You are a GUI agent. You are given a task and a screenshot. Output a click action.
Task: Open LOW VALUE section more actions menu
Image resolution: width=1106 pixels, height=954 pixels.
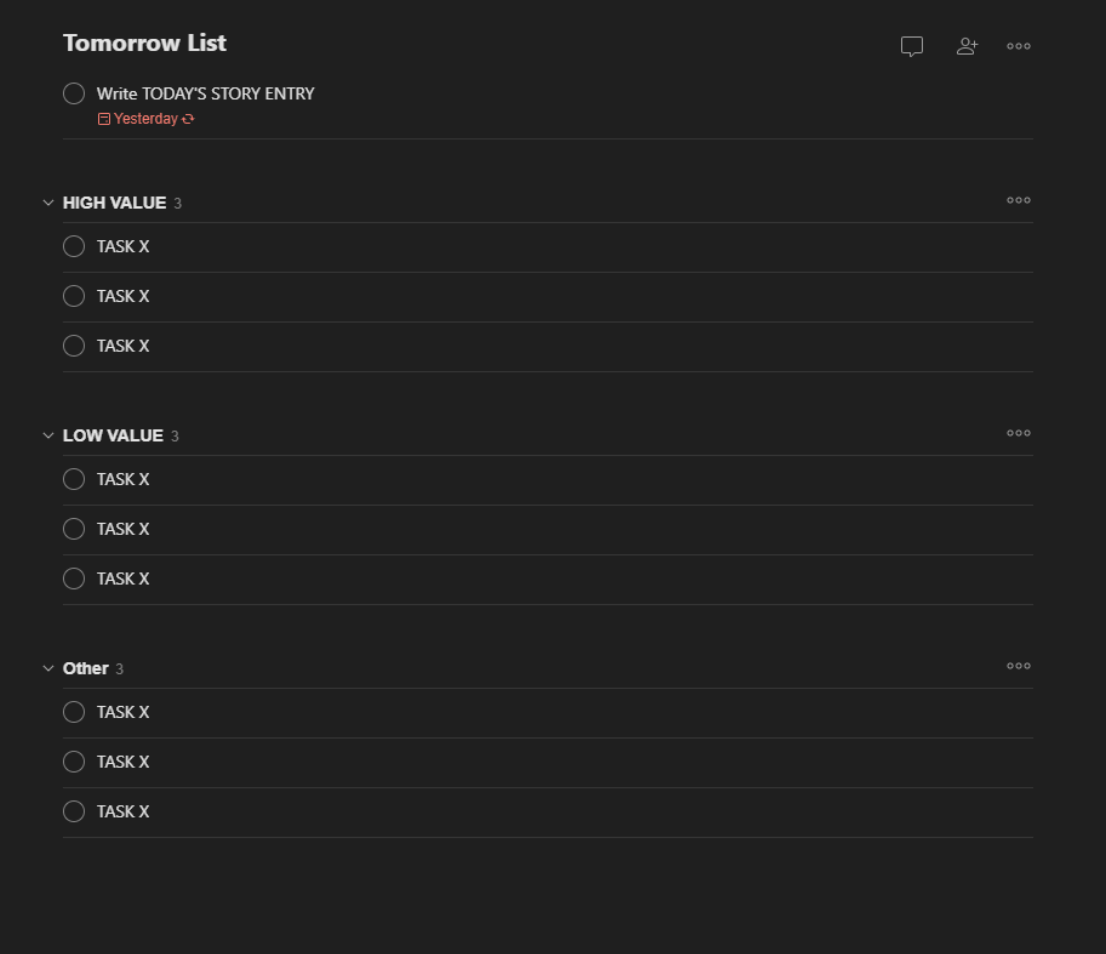click(x=1019, y=434)
